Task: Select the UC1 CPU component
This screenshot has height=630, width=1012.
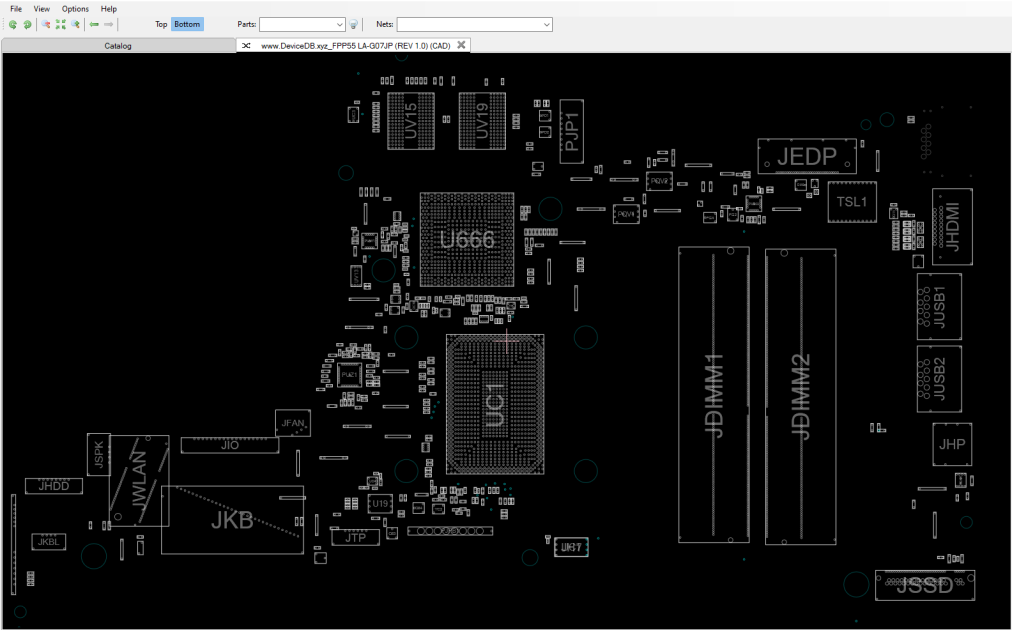Action: pos(495,405)
